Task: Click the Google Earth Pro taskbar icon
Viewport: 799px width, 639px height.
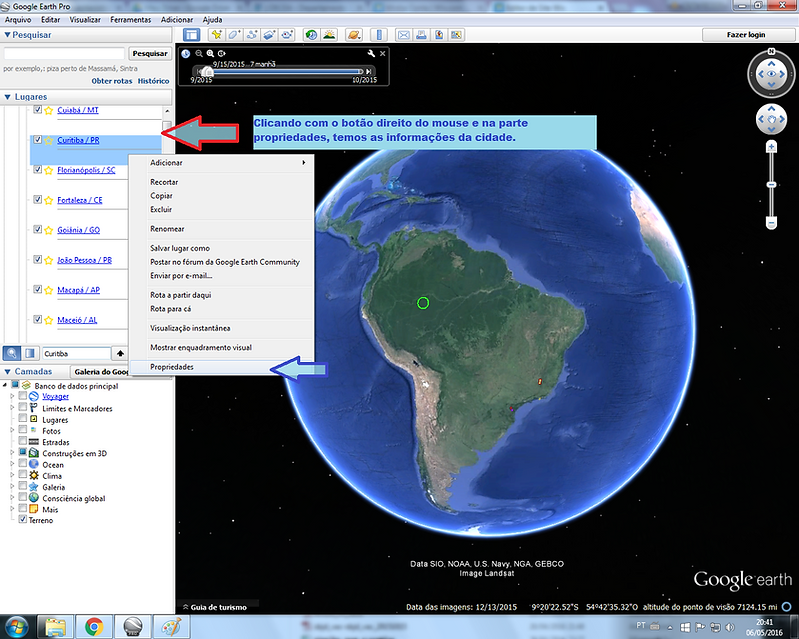Action: (x=132, y=626)
